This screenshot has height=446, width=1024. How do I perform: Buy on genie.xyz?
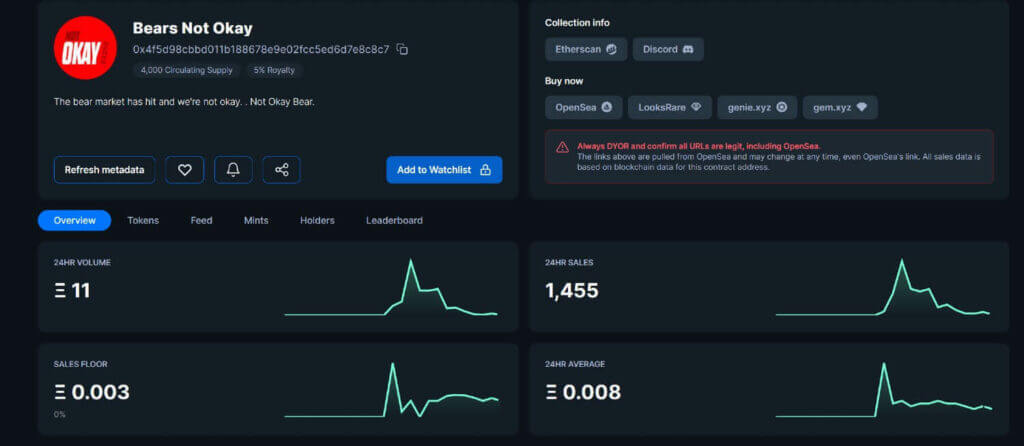click(x=757, y=107)
